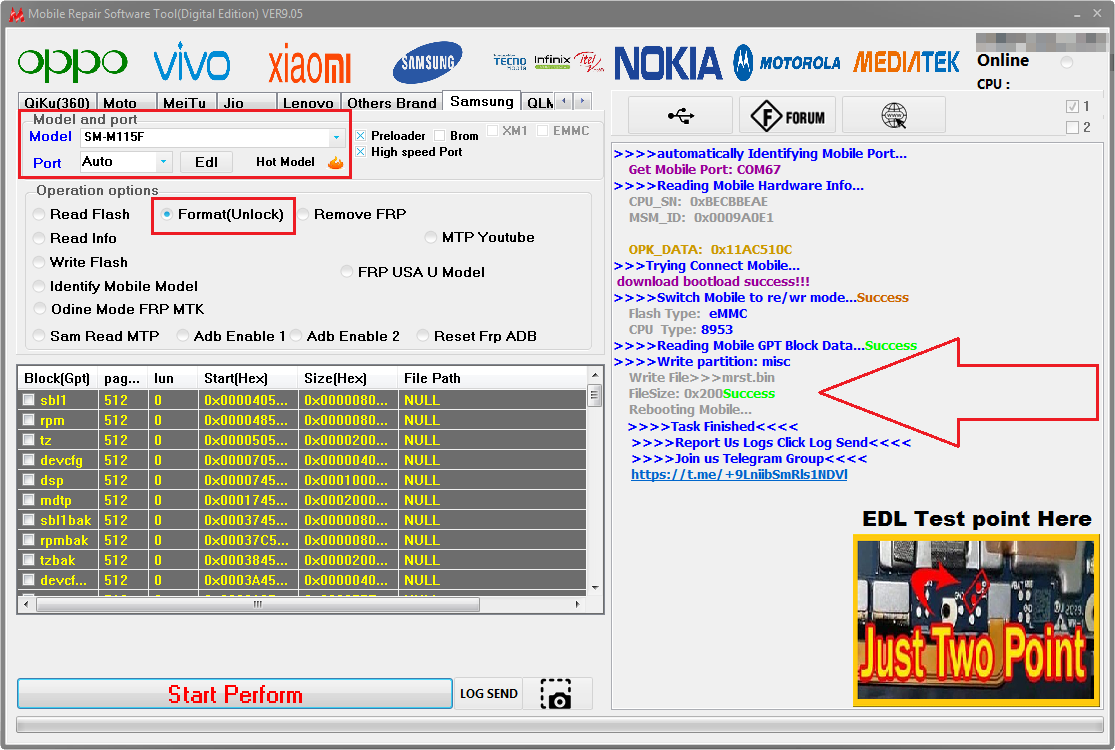This screenshot has width=1115, height=750.
Task: Open the Forum icon button
Action: tap(788, 115)
